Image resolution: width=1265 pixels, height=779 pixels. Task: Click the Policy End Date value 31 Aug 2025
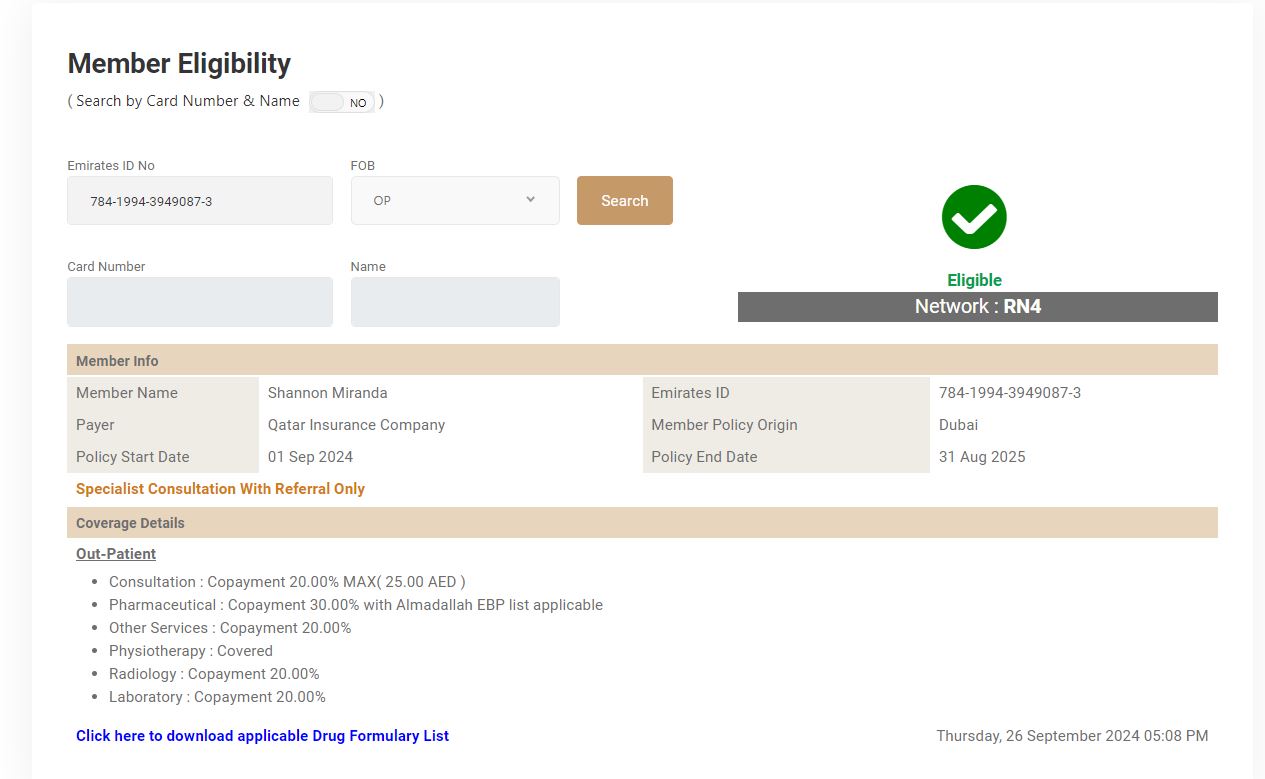click(981, 457)
